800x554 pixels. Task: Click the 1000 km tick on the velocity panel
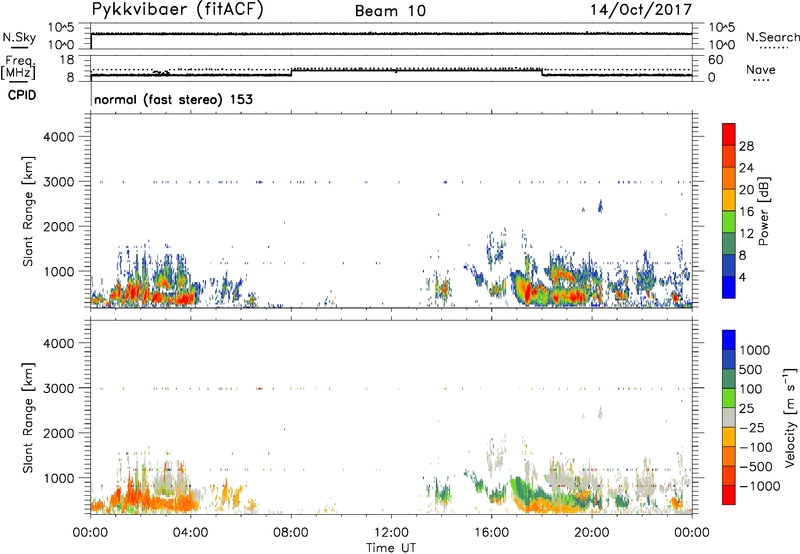click(58, 478)
